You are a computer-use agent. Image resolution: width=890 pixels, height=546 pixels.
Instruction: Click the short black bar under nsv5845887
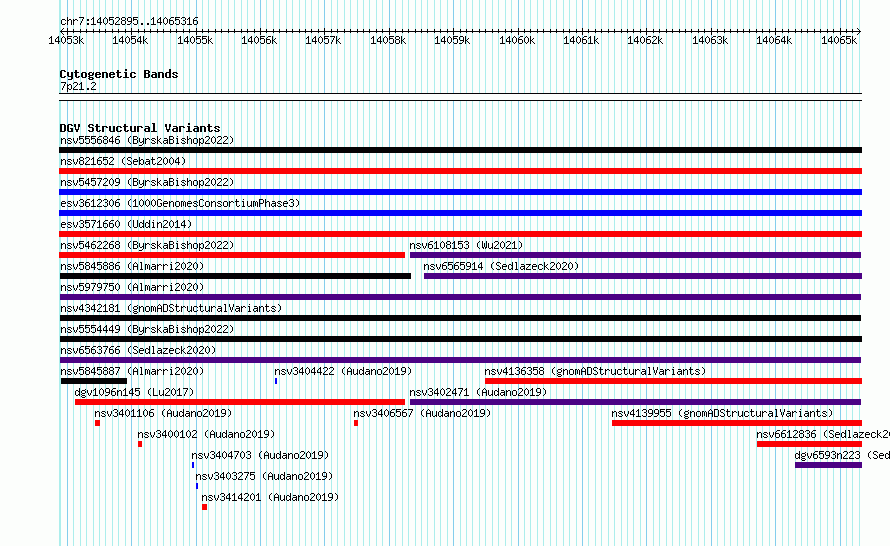click(94, 381)
